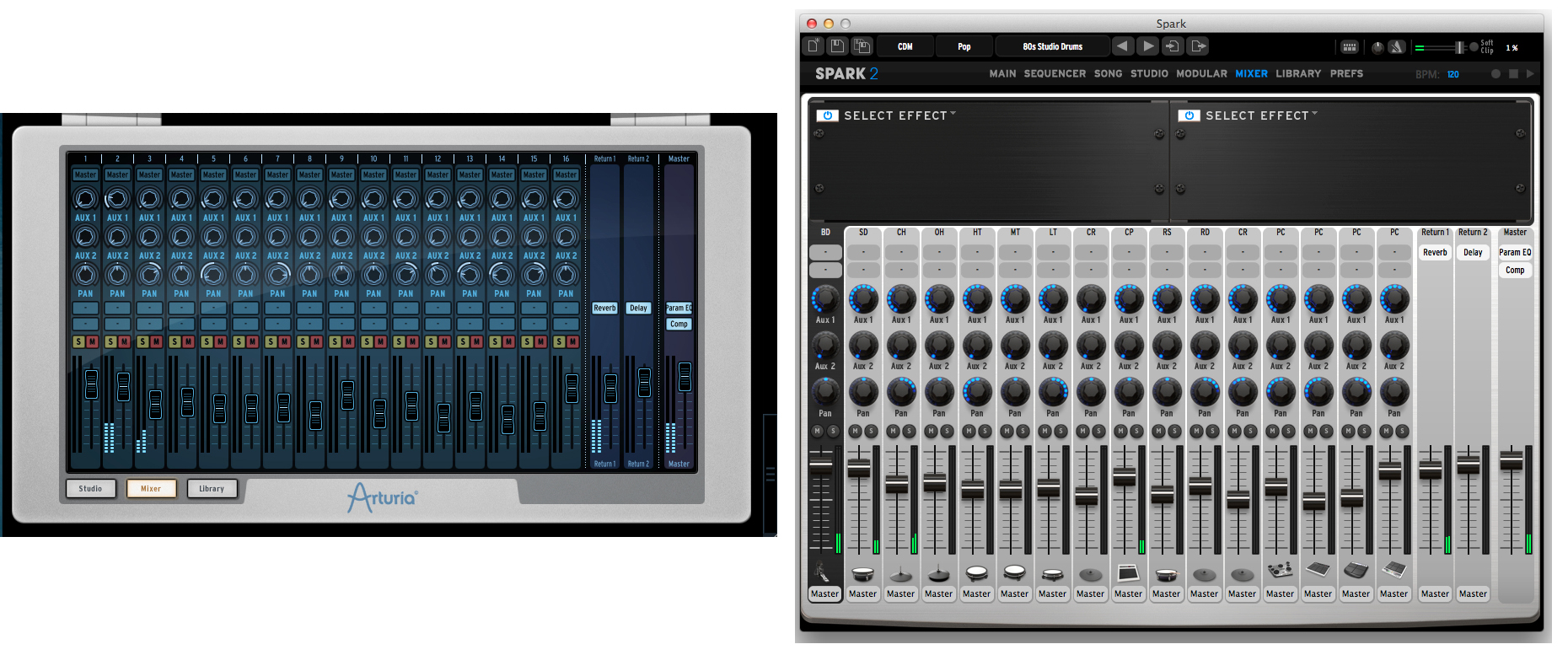Select the CH closed hi-hat instrument icon
This screenshot has width=1568, height=655.
900,574
